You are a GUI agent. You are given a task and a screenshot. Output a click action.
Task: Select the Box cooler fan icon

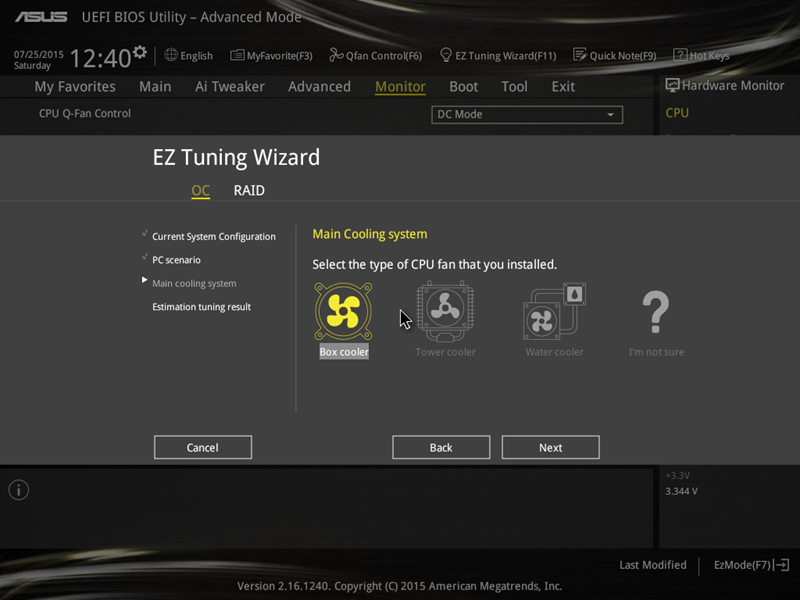coord(343,311)
